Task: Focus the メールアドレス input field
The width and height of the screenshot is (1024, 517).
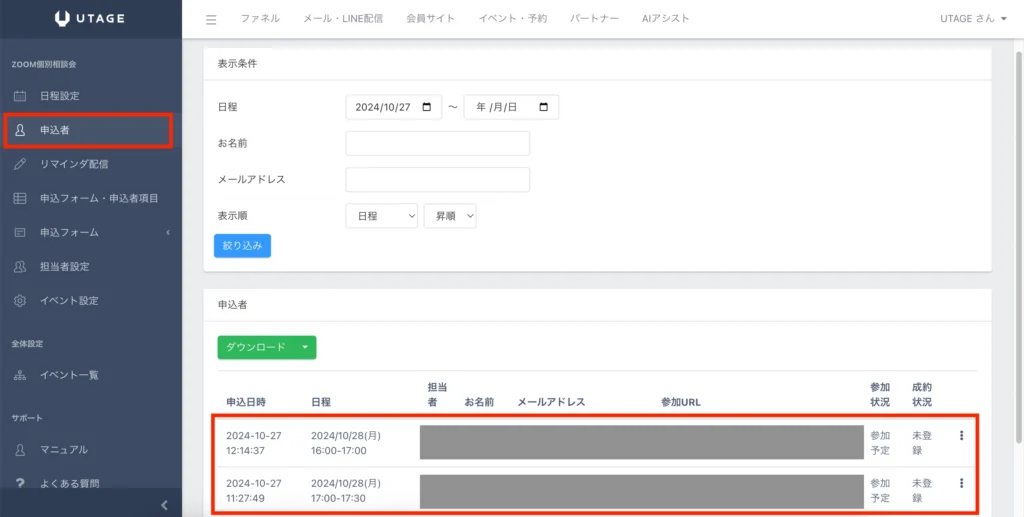Action: point(438,180)
